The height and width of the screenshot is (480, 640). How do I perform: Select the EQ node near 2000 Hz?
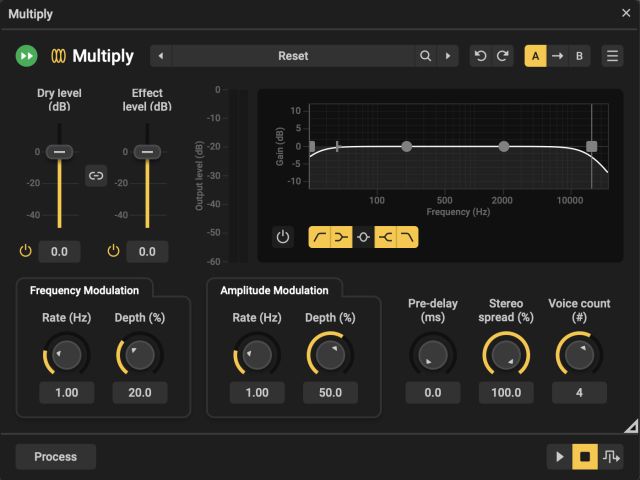504,147
